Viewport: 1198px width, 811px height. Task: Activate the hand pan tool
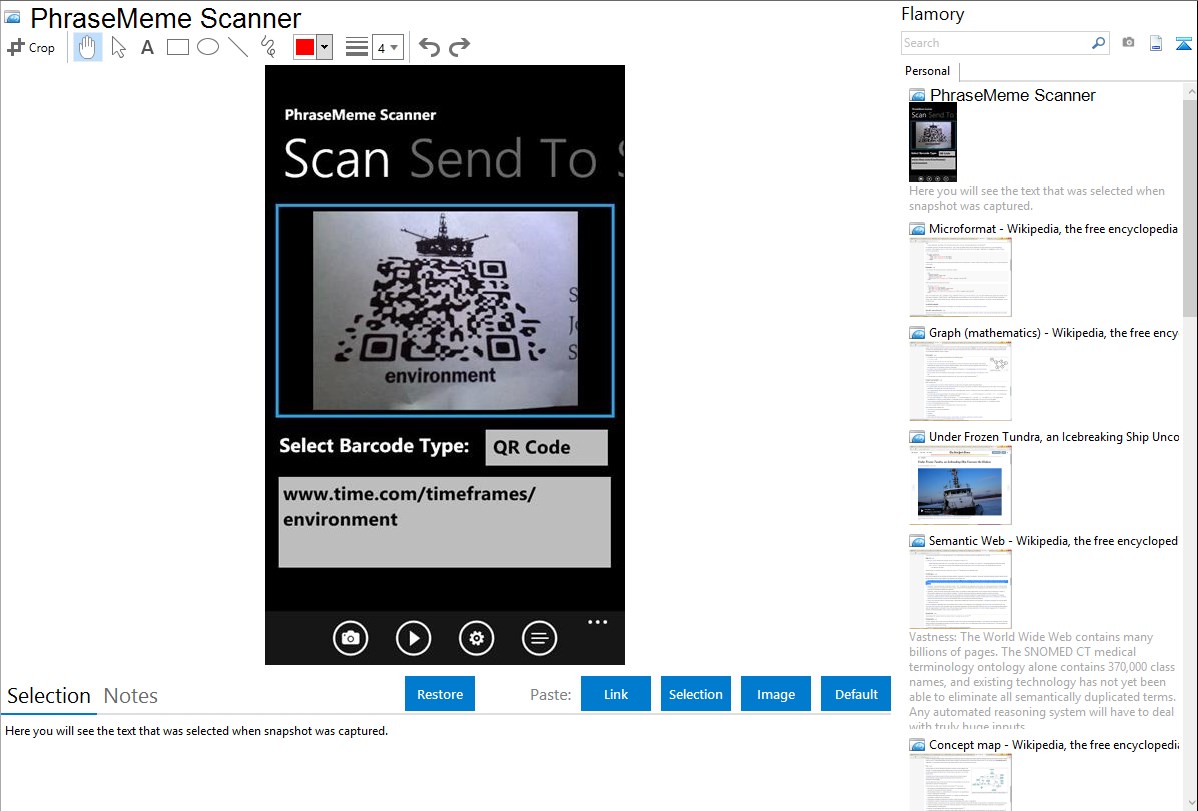pos(87,47)
